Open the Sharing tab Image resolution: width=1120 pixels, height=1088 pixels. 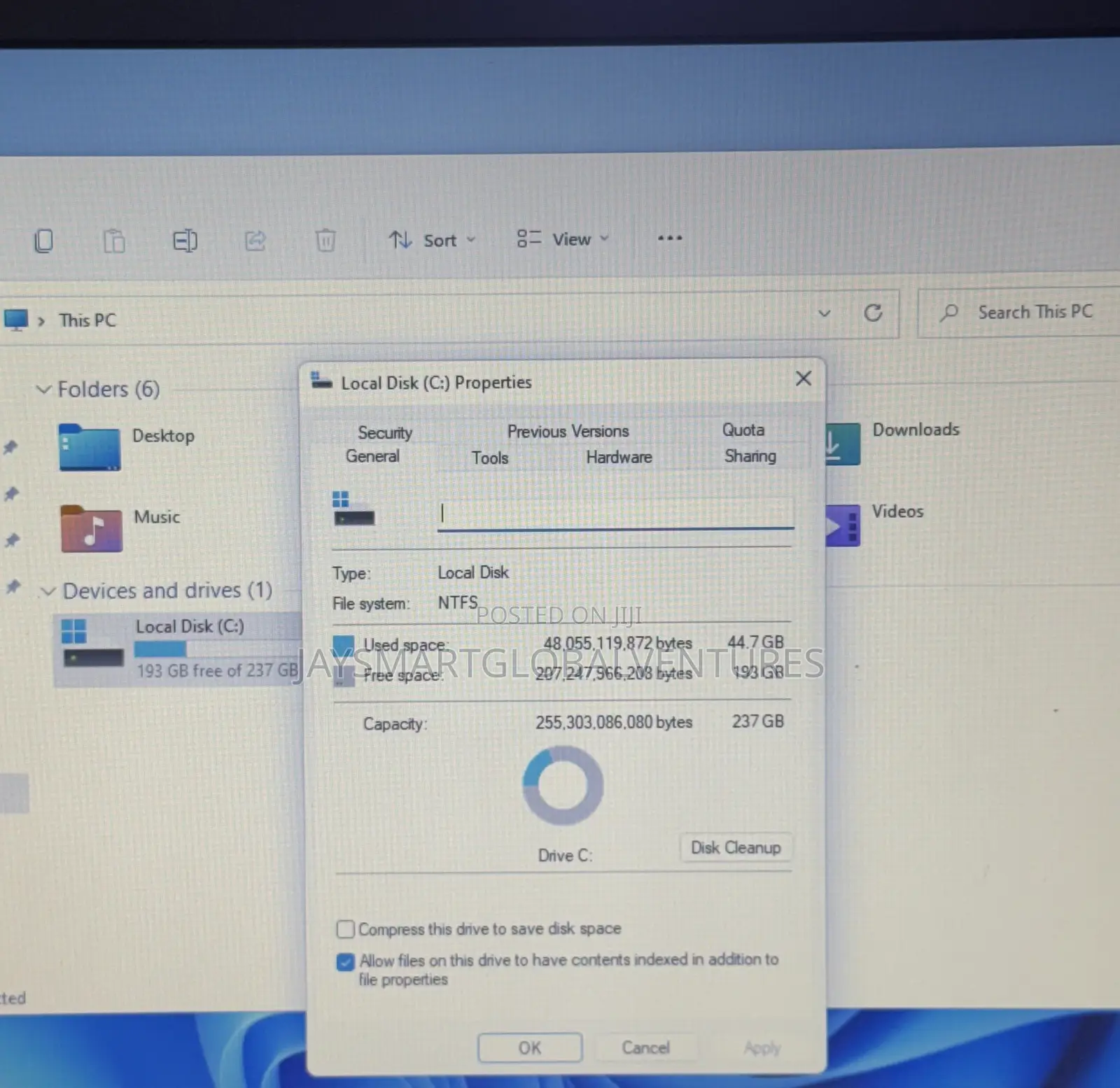[750, 456]
